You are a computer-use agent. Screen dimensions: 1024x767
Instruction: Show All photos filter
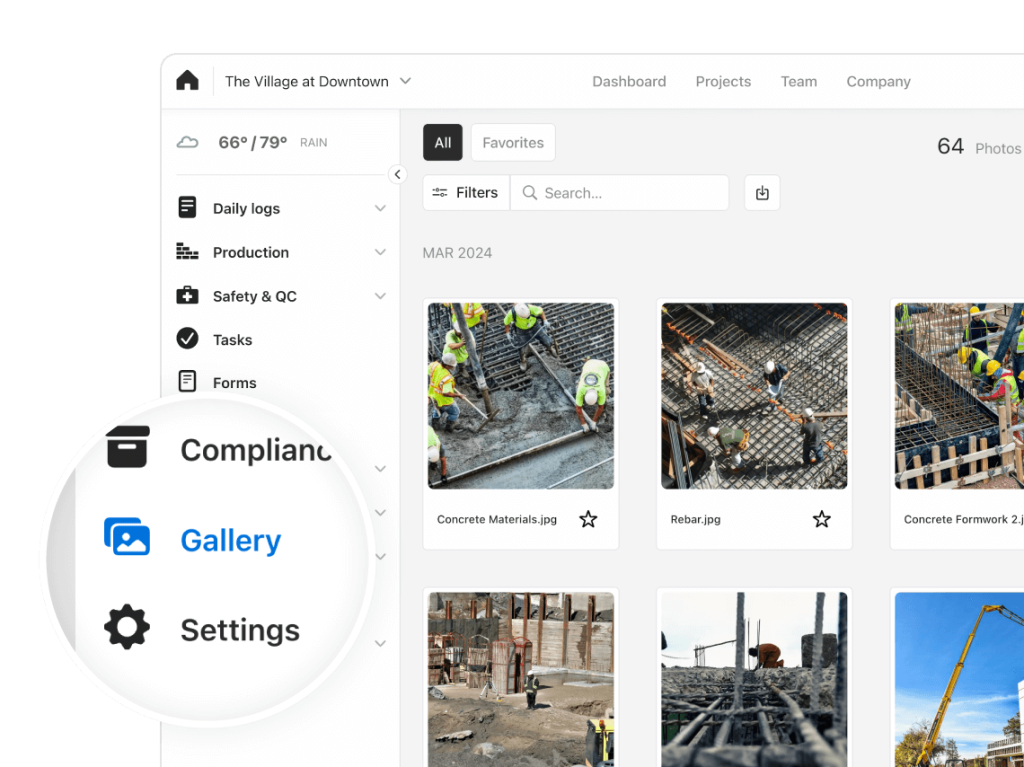point(443,142)
